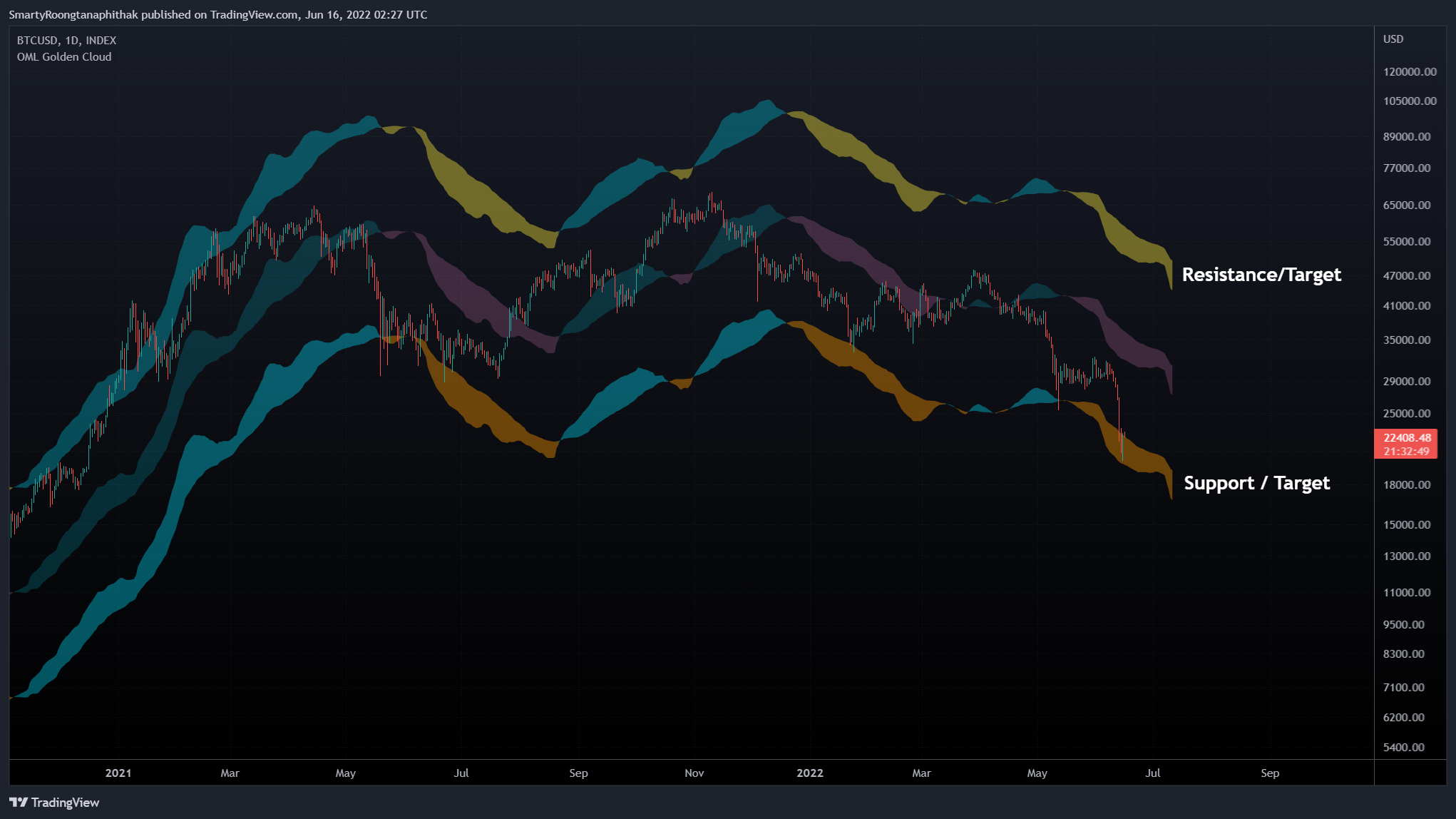Screen dimensions: 1456x819
Task: Click the 89000.00 price axis label
Action: point(1407,137)
